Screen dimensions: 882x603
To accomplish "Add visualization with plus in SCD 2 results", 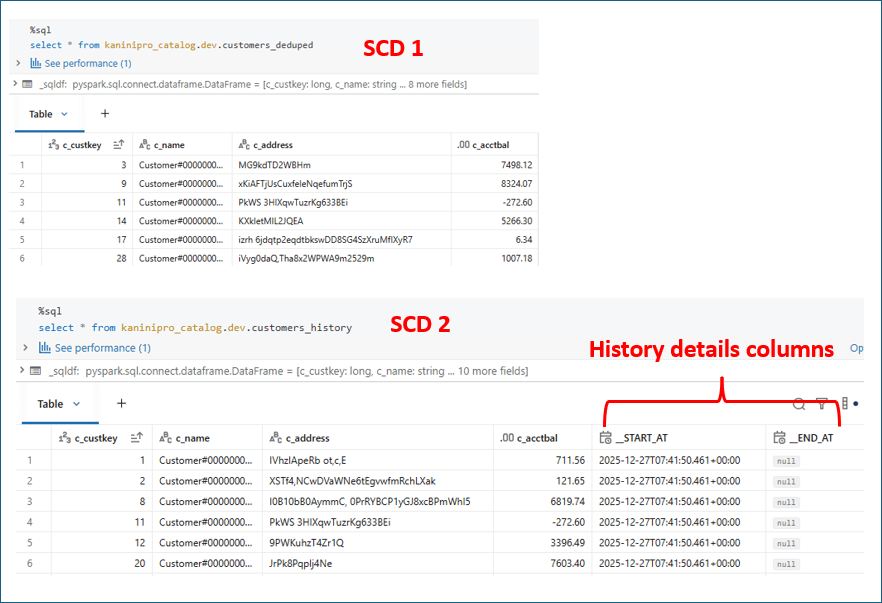I will [x=121, y=404].
